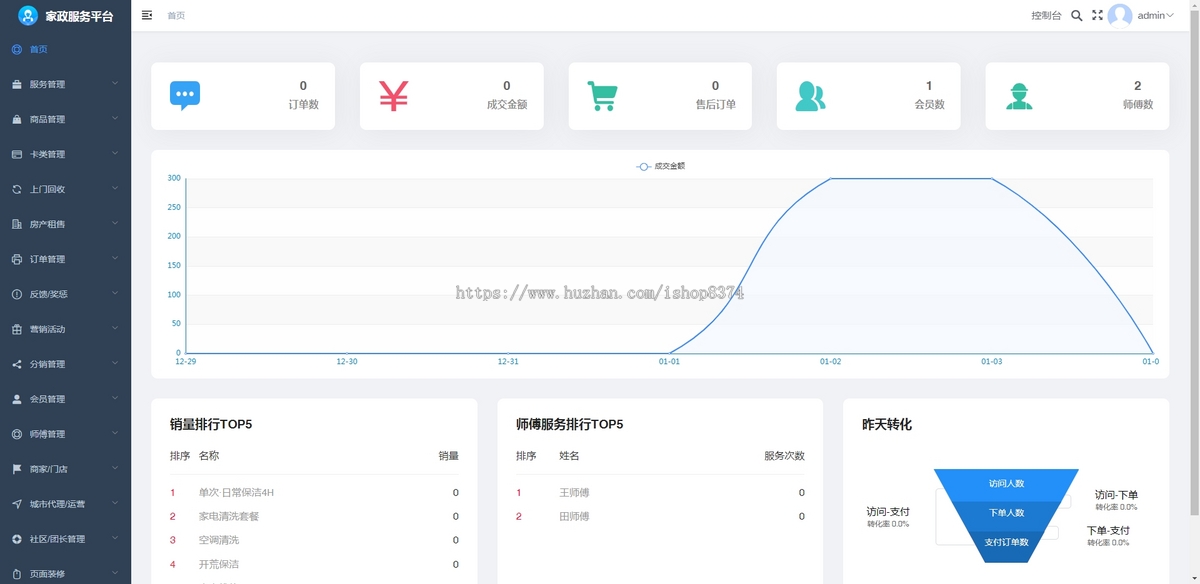1200x584 pixels.
Task: Click the green shopping cart icon
Action: click(x=602, y=95)
